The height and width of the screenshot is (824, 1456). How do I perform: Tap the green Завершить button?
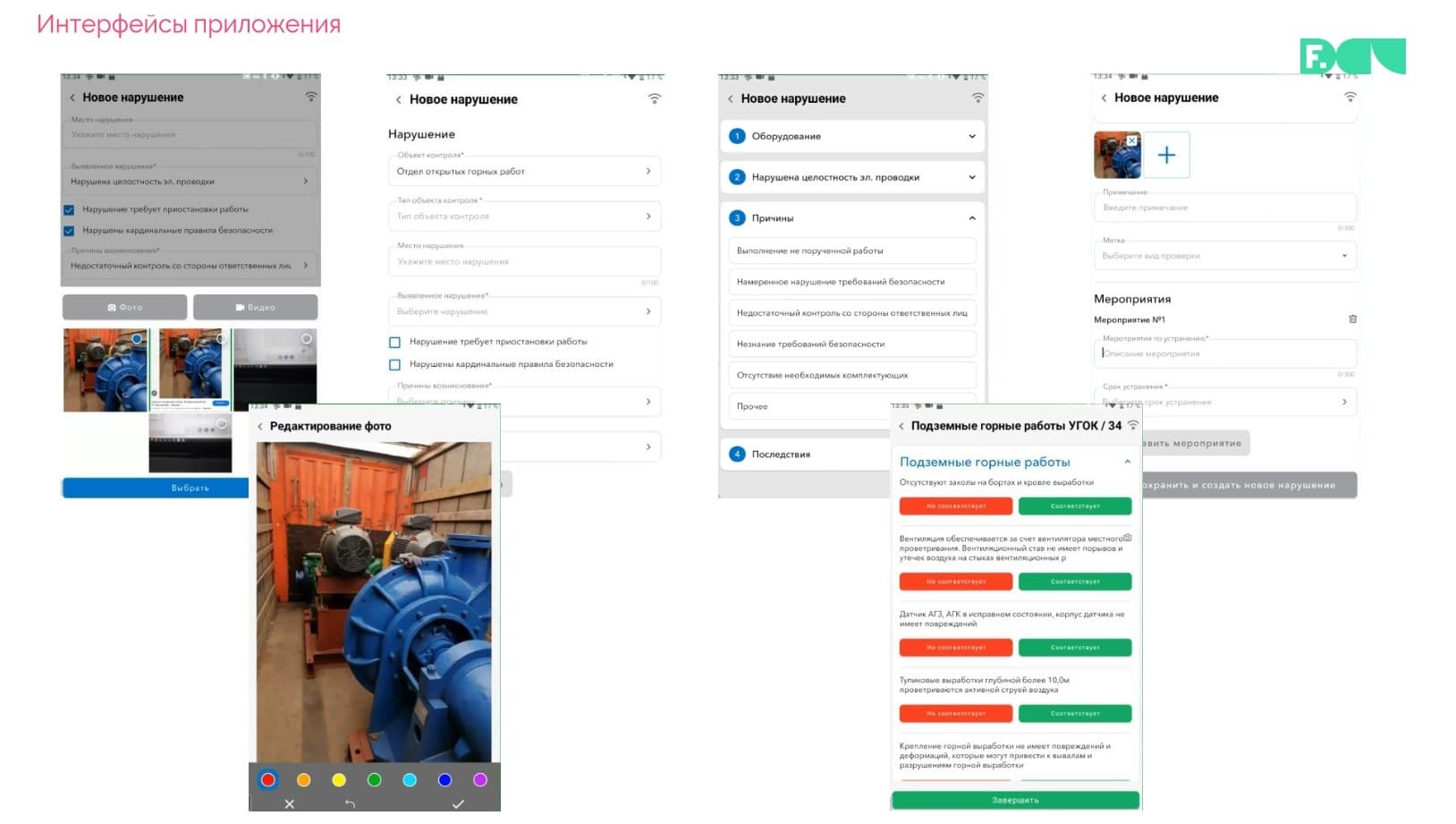pos(1015,800)
